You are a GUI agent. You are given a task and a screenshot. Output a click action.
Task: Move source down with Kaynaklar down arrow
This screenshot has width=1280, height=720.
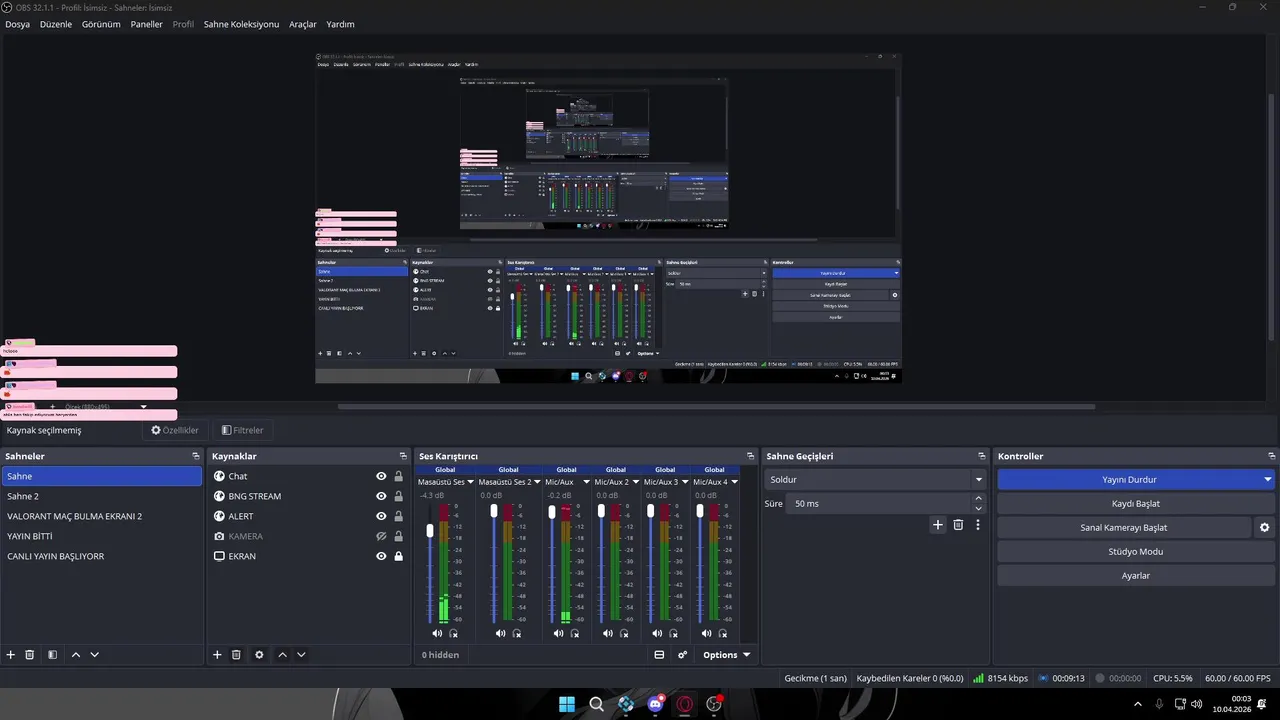click(301, 655)
